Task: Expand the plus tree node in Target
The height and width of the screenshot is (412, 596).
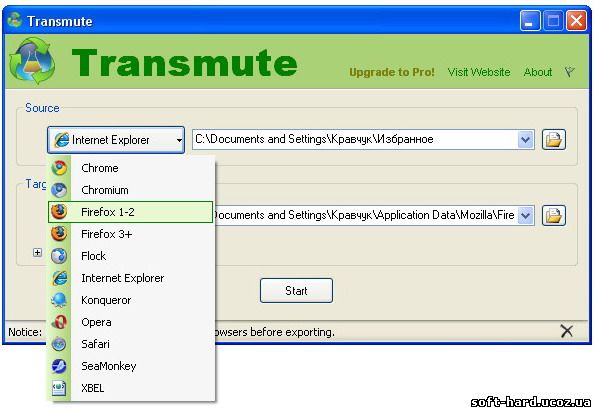Action: coord(37,252)
